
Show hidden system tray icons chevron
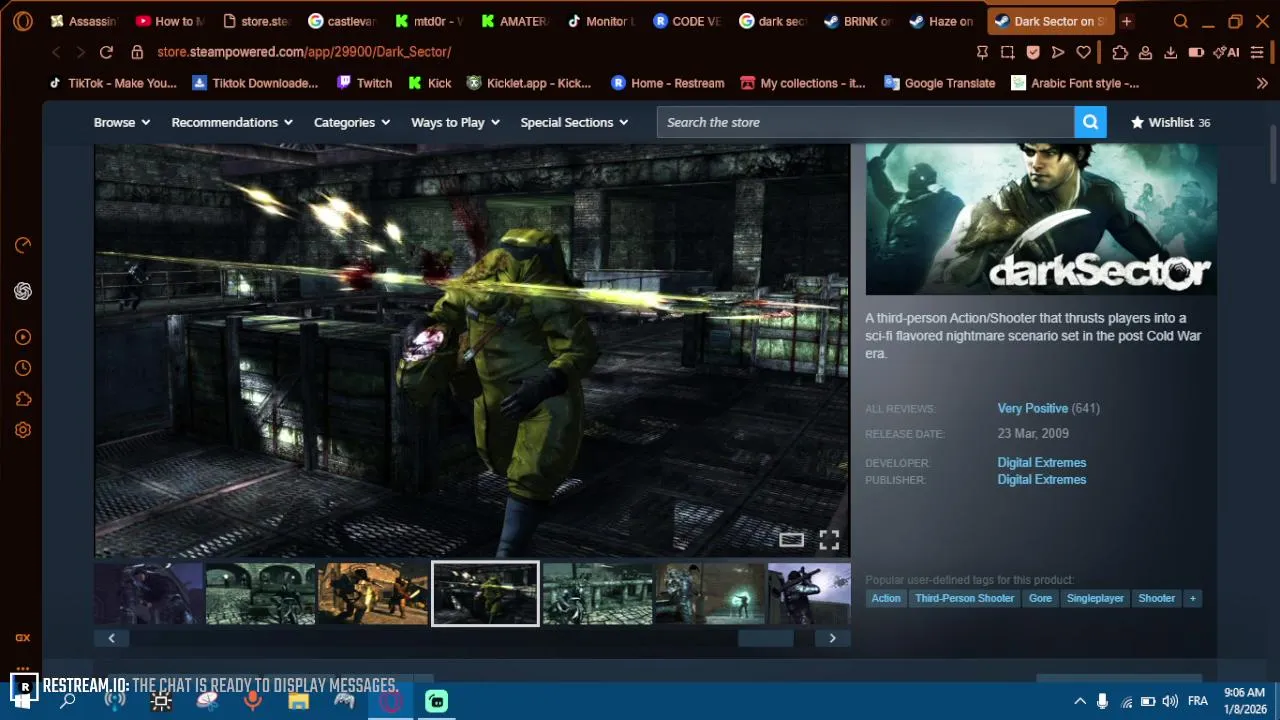[1080, 701]
